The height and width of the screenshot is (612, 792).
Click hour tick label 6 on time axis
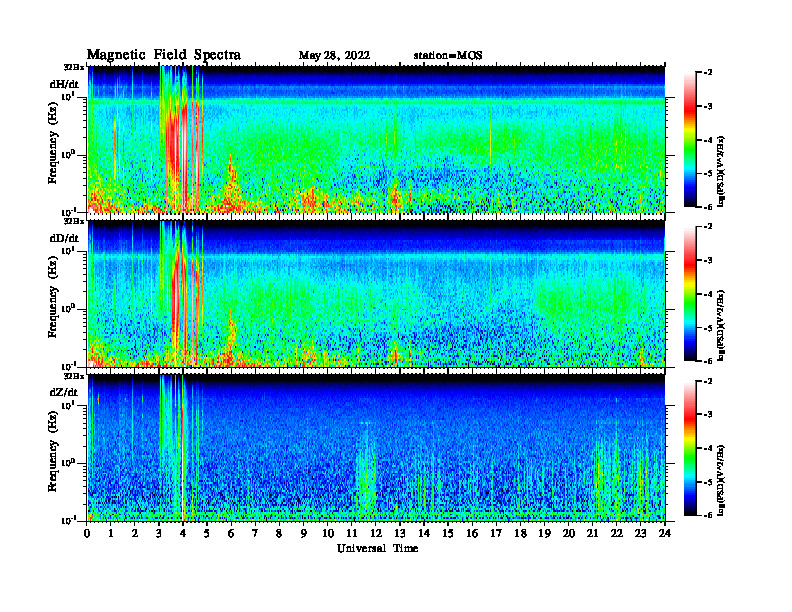[231, 533]
